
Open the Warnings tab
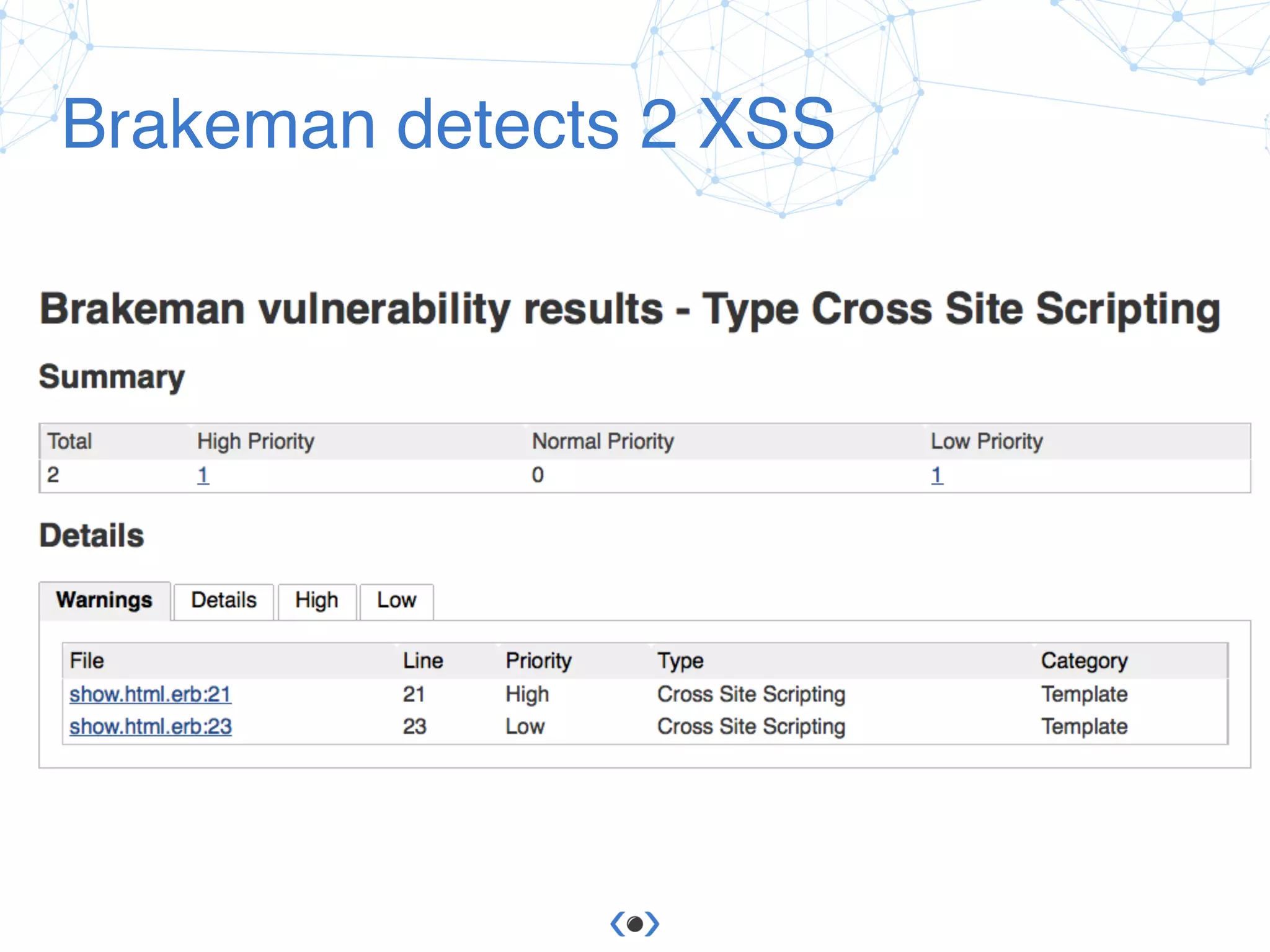click(104, 600)
